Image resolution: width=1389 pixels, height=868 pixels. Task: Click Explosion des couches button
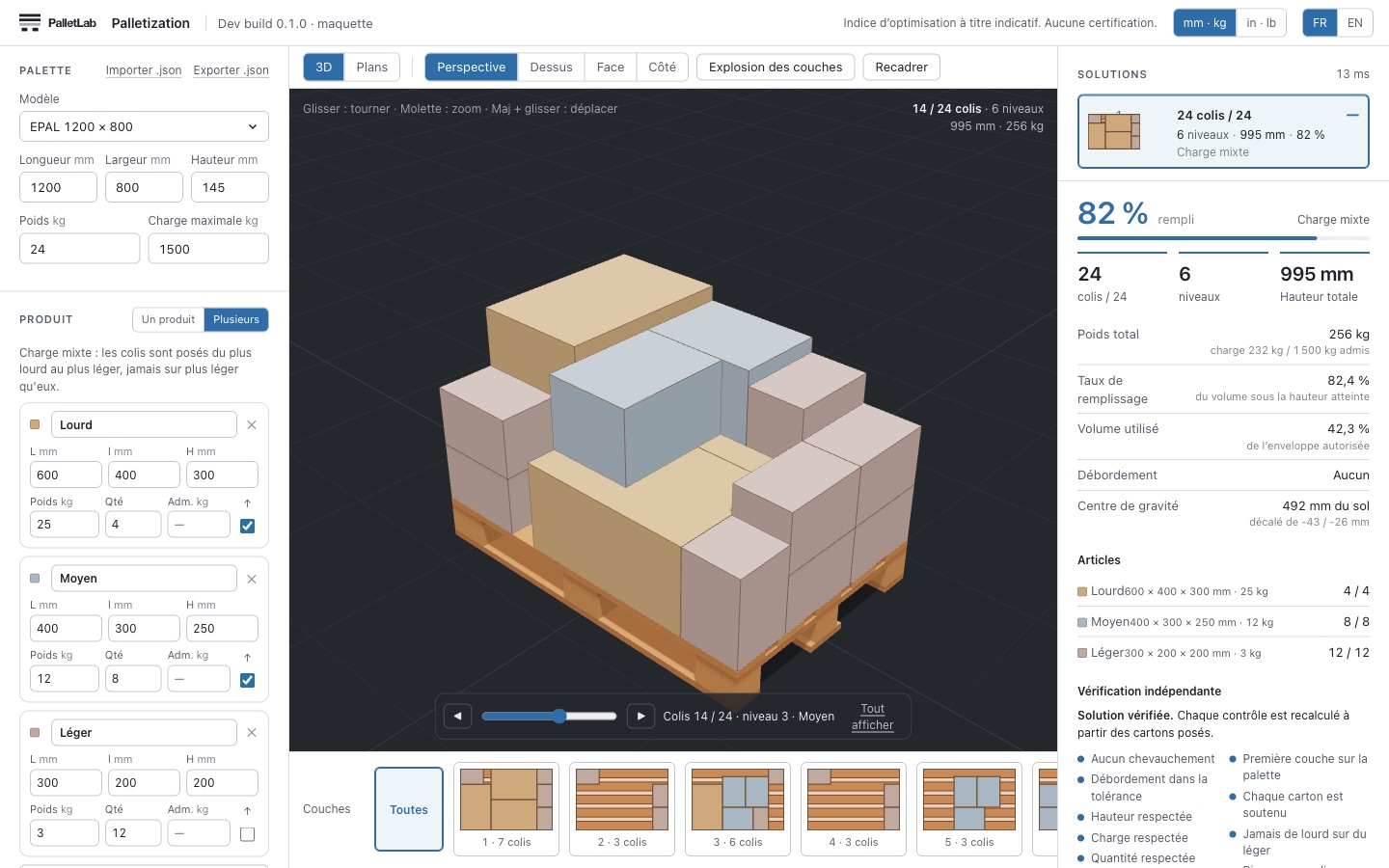pyautogui.click(x=776, y=67)
